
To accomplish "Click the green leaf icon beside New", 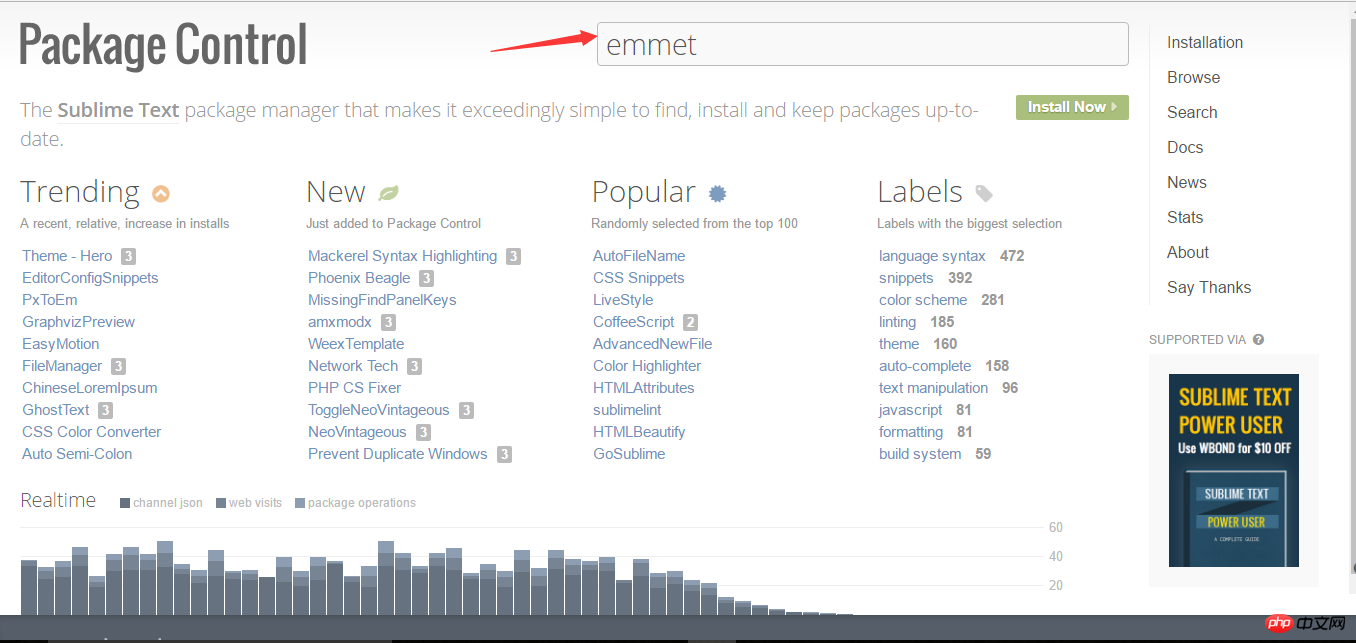I will point(388,193).
